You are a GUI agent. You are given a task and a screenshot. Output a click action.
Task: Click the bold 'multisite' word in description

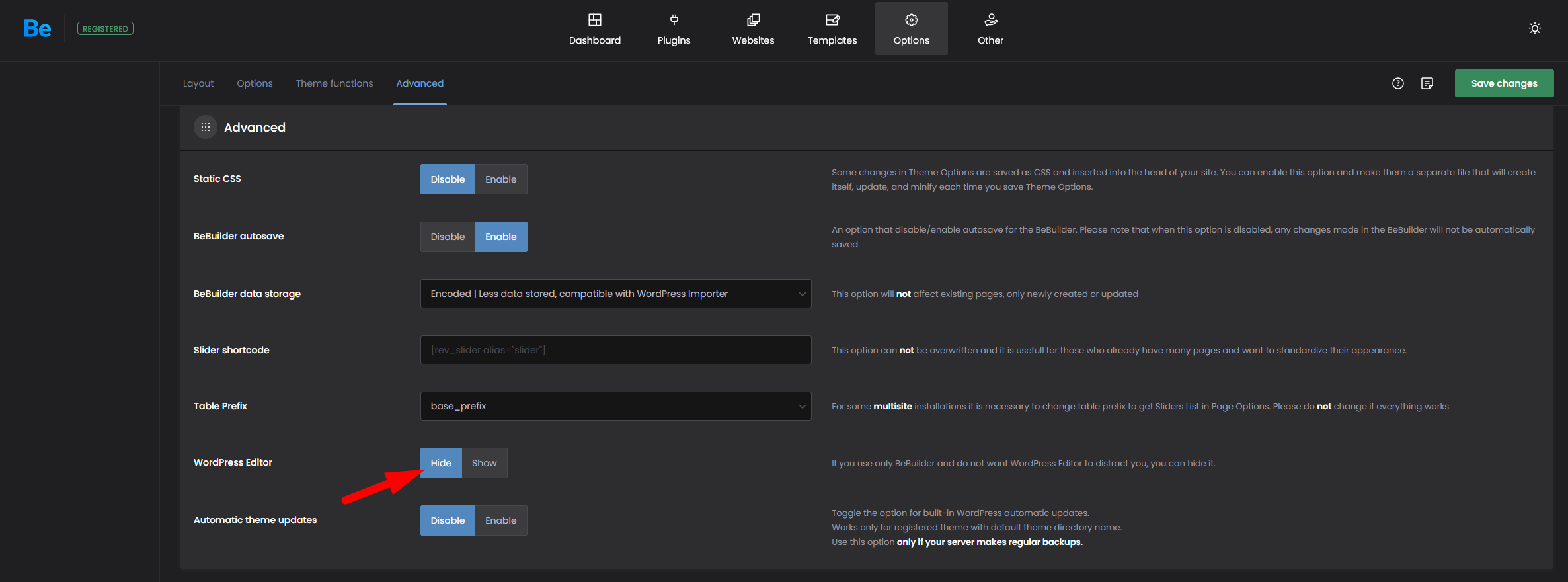tap(892, 406)
